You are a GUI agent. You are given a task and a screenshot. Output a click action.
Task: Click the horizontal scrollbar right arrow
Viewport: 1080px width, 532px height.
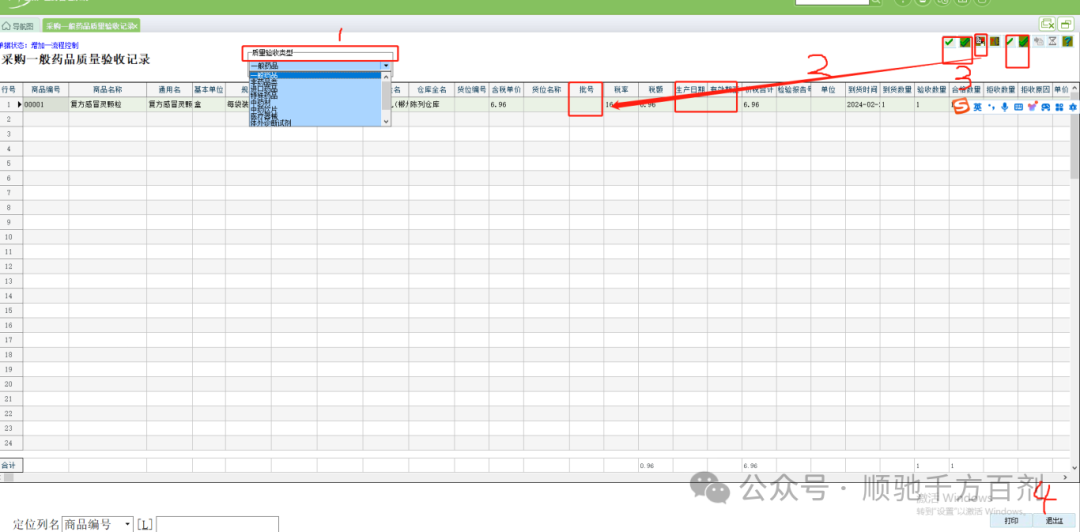click(x=1067, y=477)
